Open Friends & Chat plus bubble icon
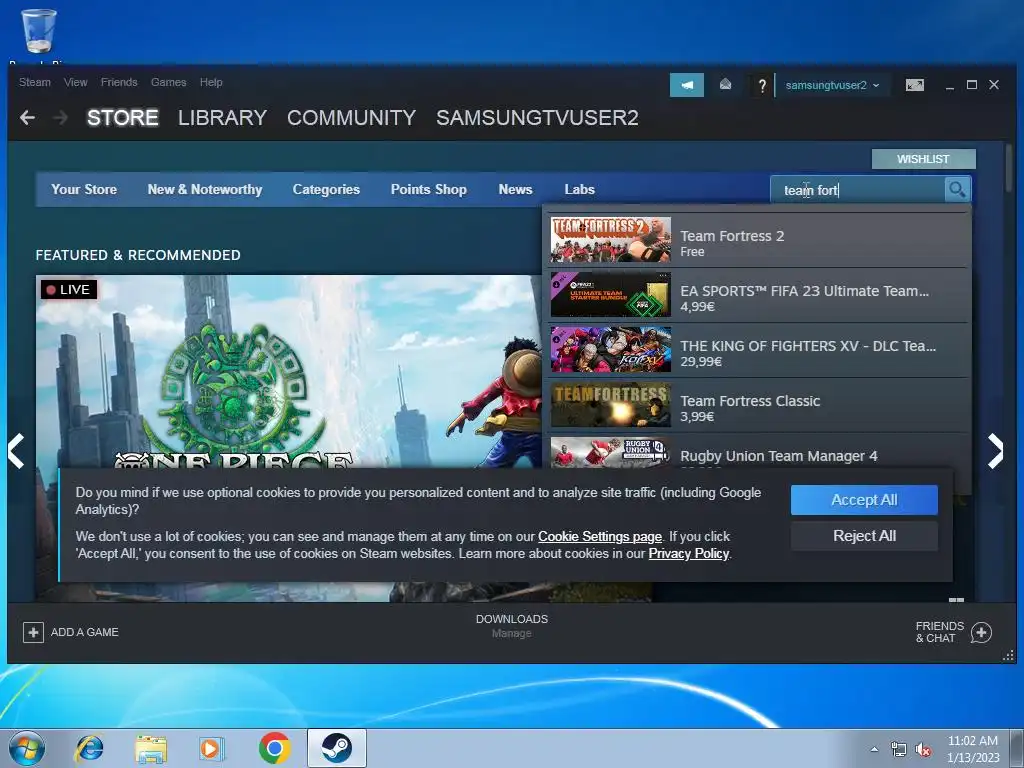Image resolution: width=1024 pixels, height=768 pixels. pyautogui.click(x=981, y=632)
